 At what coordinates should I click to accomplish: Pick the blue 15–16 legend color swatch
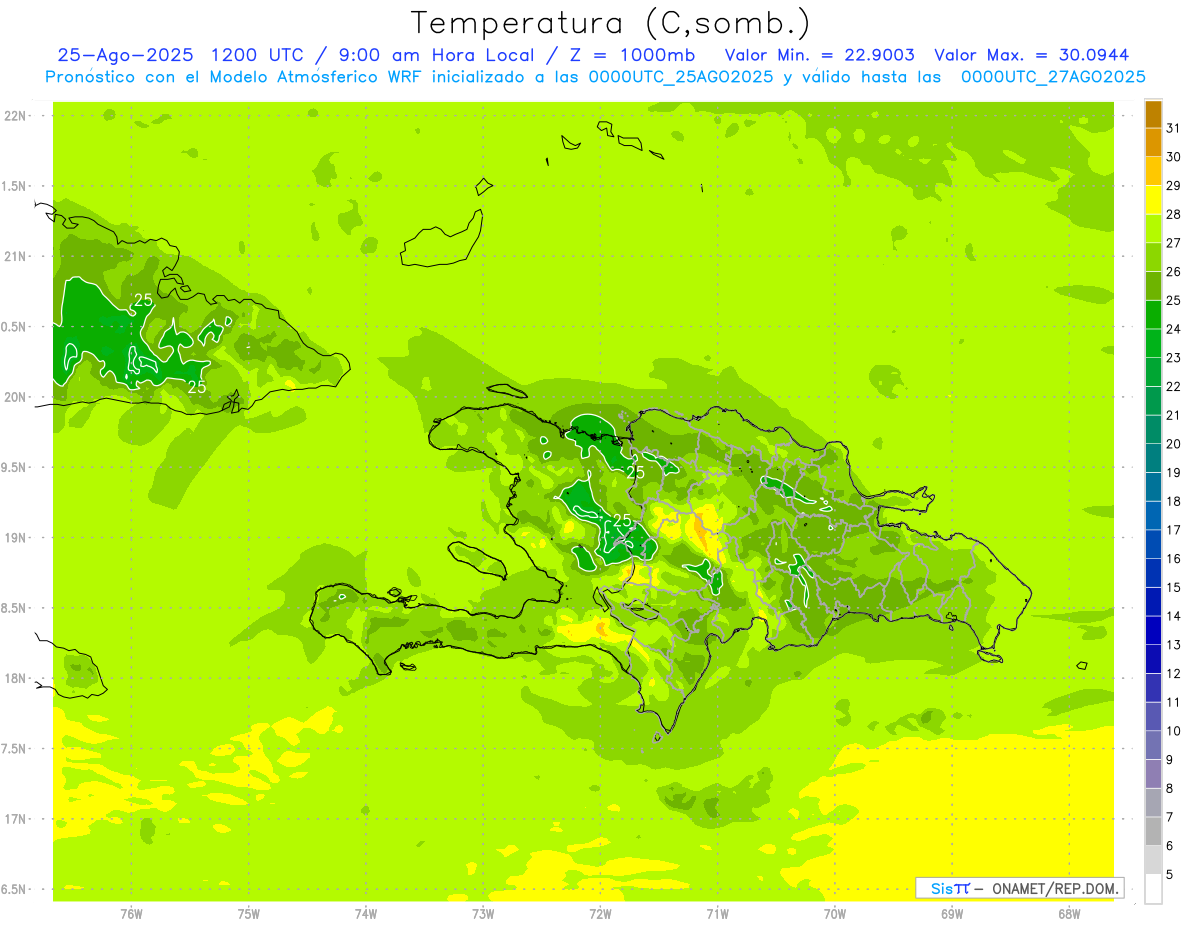pos(1153,573)
